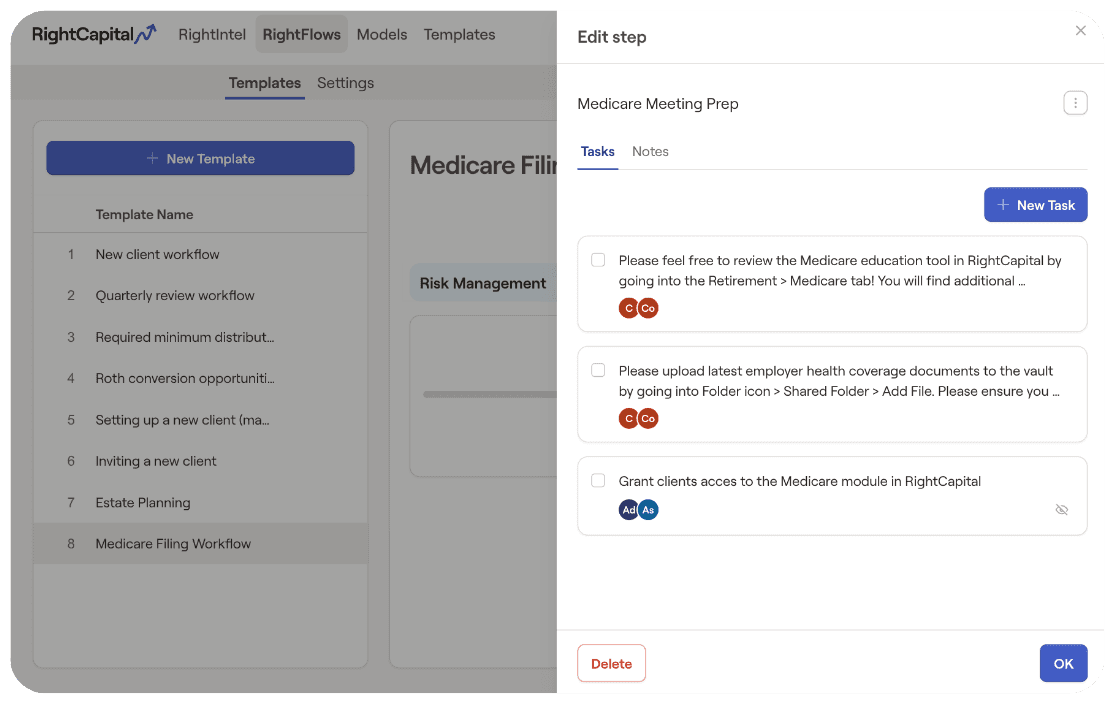
Task: Select the Estate Planning template
Action: 200,503
